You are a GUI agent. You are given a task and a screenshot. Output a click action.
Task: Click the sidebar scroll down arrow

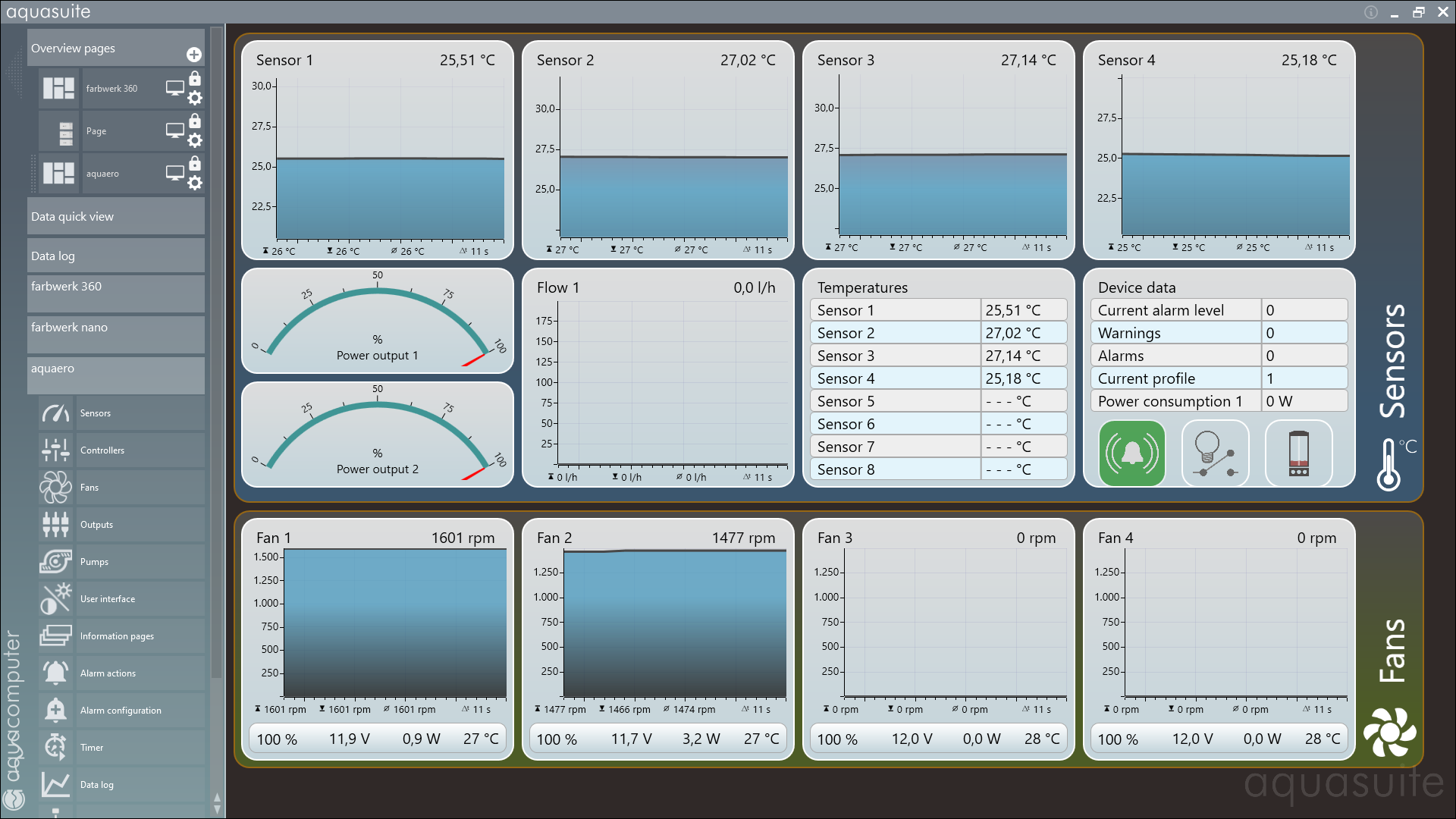218,809
